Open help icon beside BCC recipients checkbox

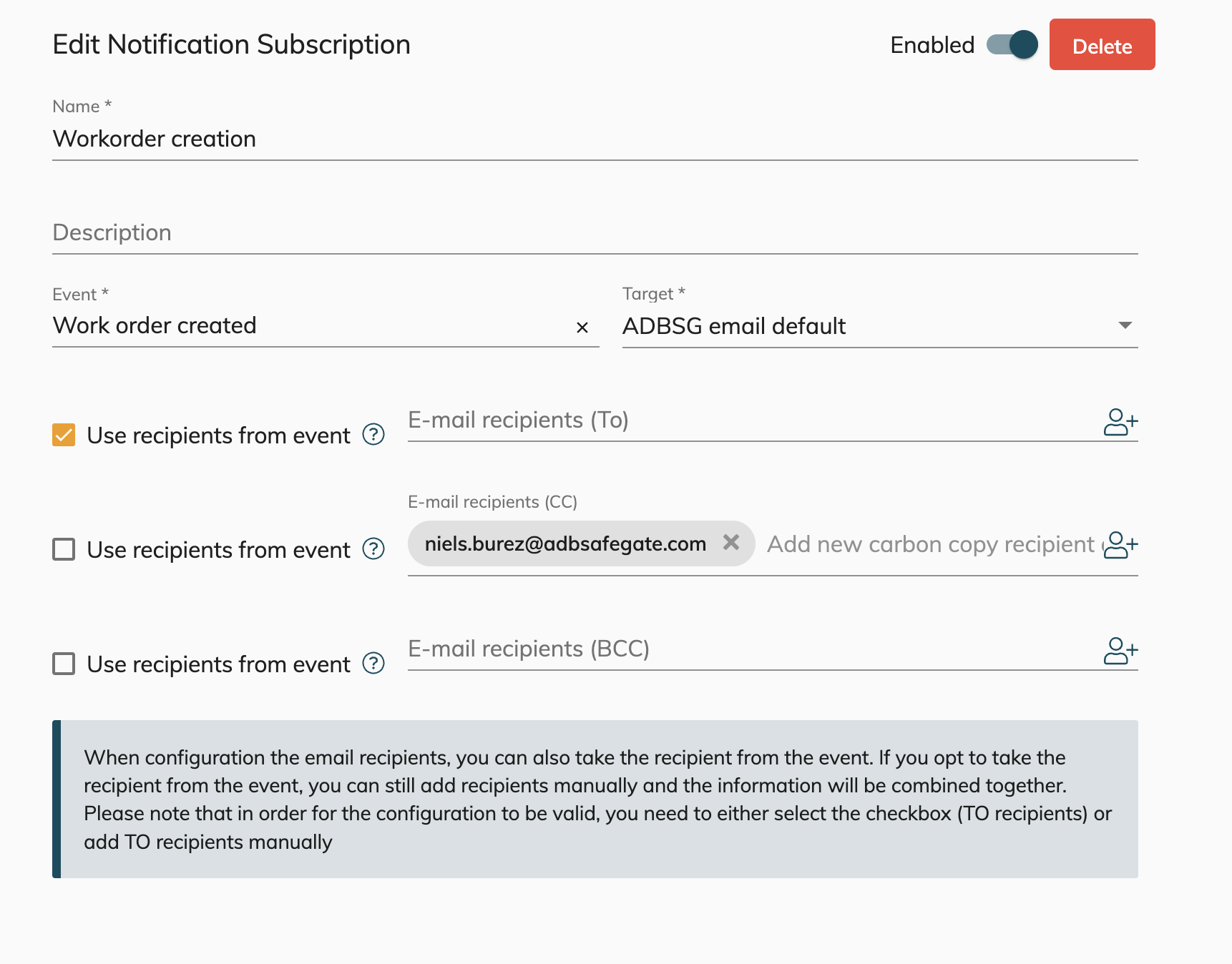click(373, 664)
